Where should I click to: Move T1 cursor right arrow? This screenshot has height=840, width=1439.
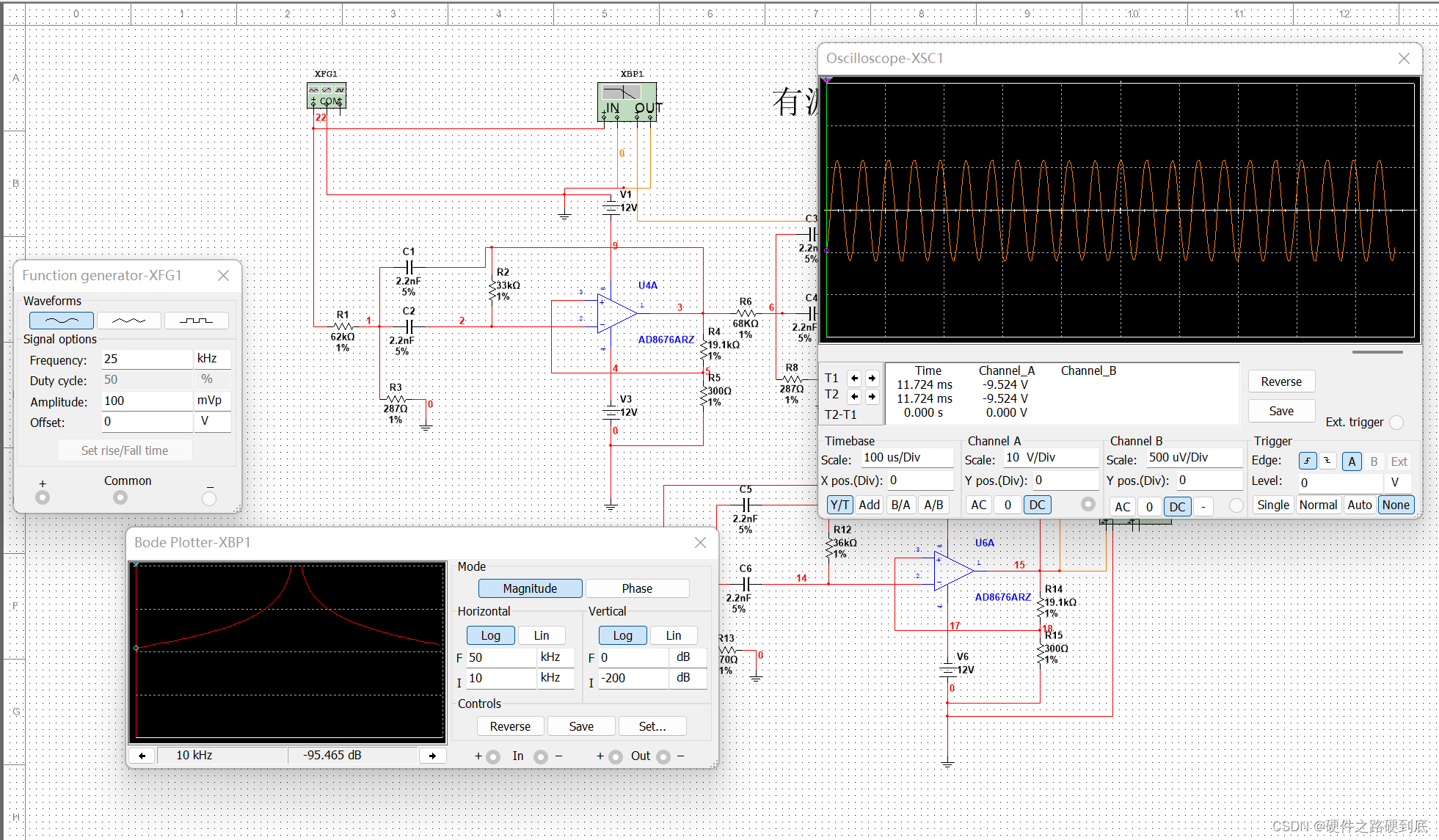coord(872,379)
